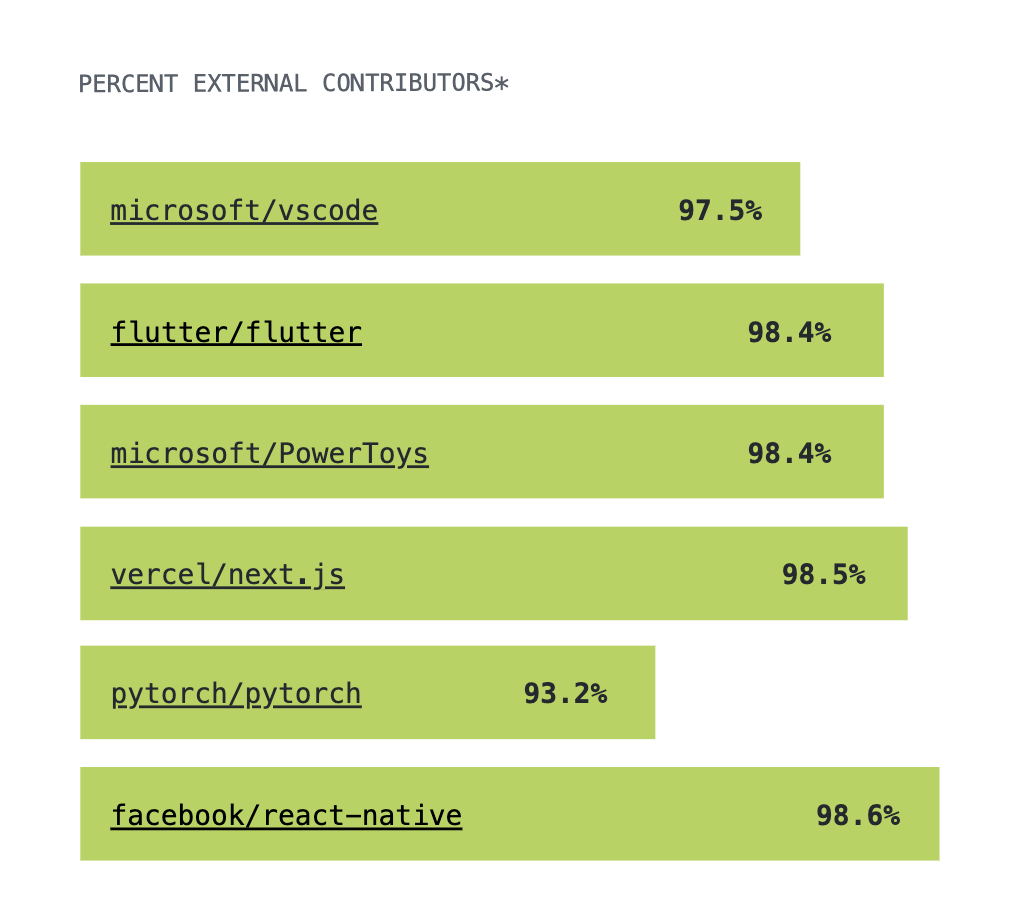Select the 98.4% value beside microsoft/PowerToys
The image size is (1024, 910).
pyautogui.click(x=789, y=453)
